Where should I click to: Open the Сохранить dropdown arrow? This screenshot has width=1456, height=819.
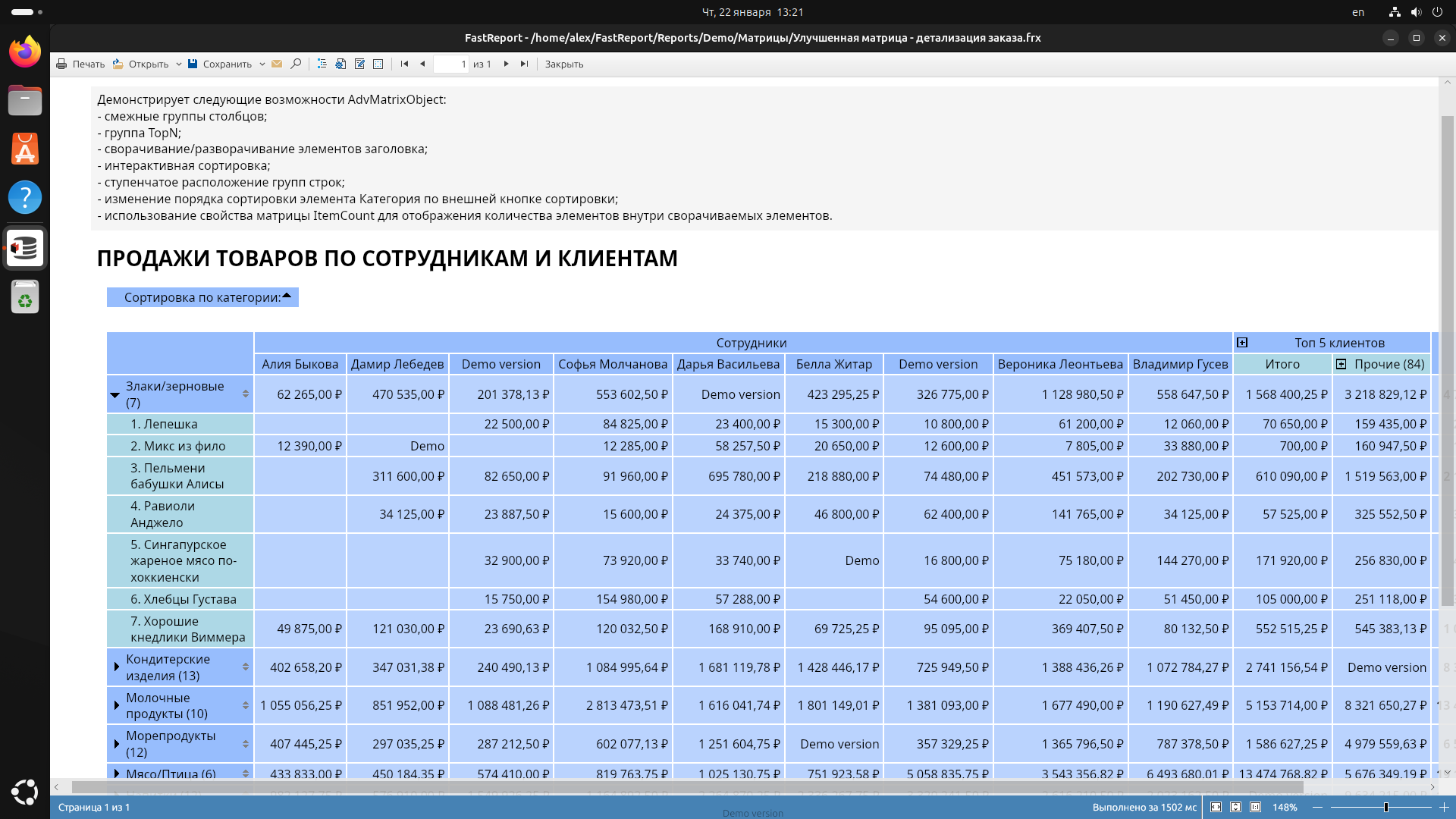click(x=262, y=64)
